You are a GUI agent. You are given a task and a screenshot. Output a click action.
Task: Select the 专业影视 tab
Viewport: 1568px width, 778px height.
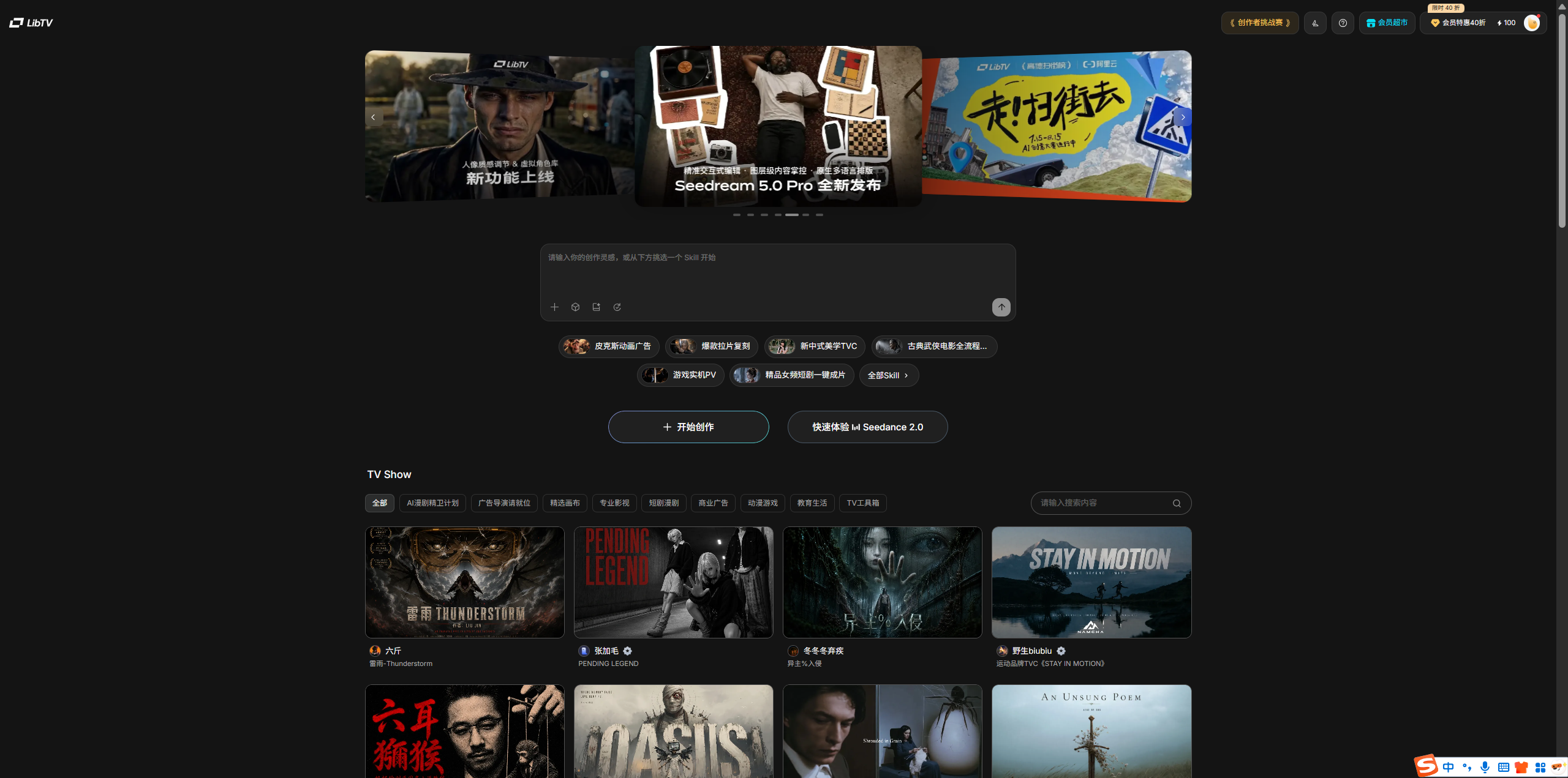614,503
